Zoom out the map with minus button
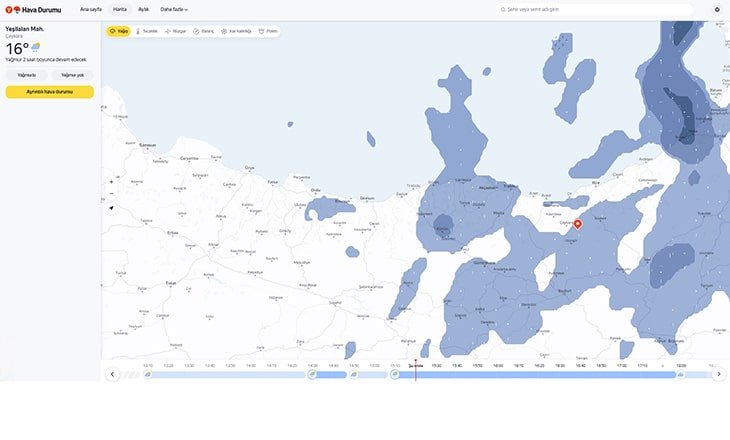The height and width of the screenshot is (440, 730). coord(111,194)
